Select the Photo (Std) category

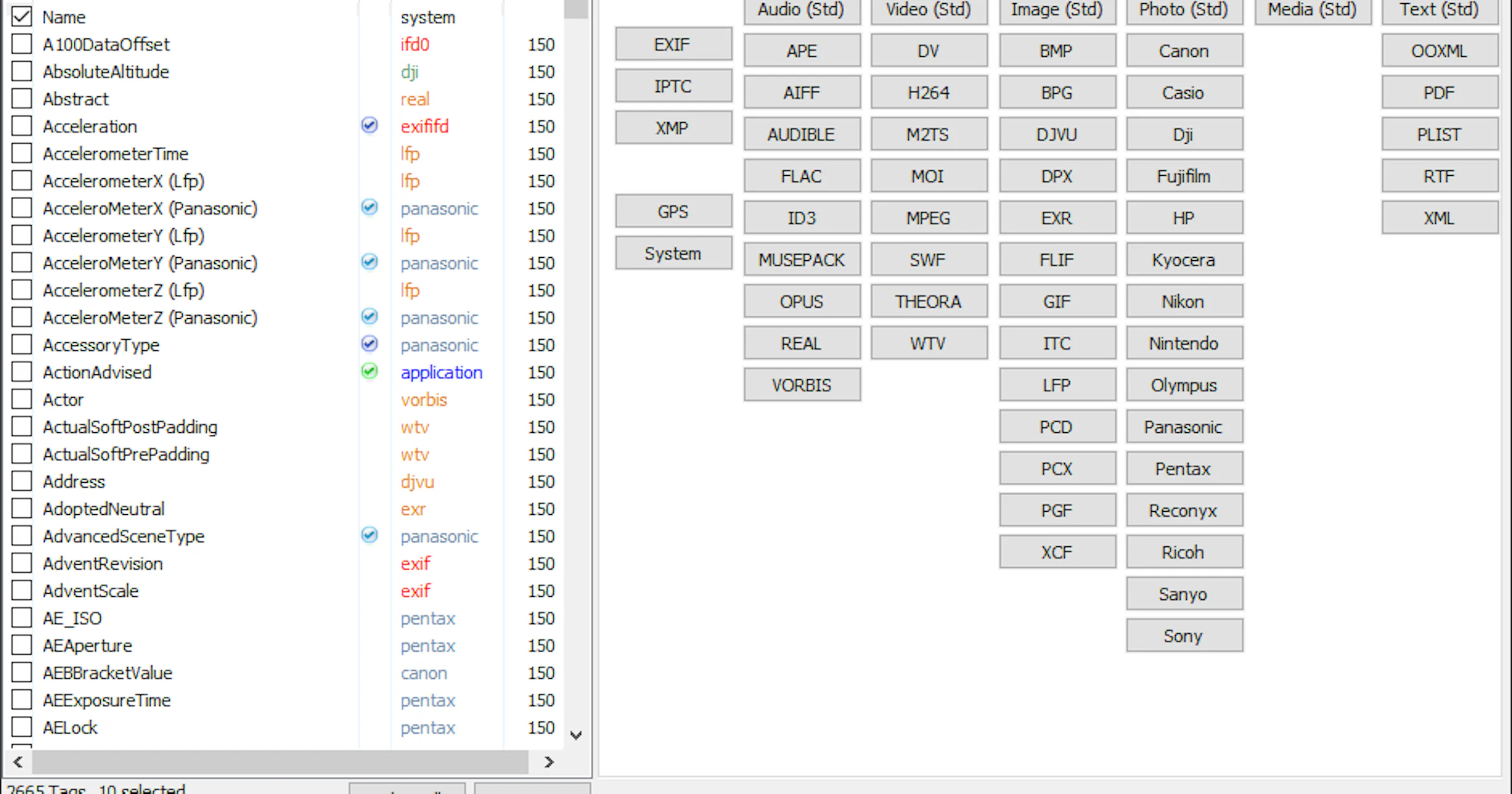tap(1184, 11)
